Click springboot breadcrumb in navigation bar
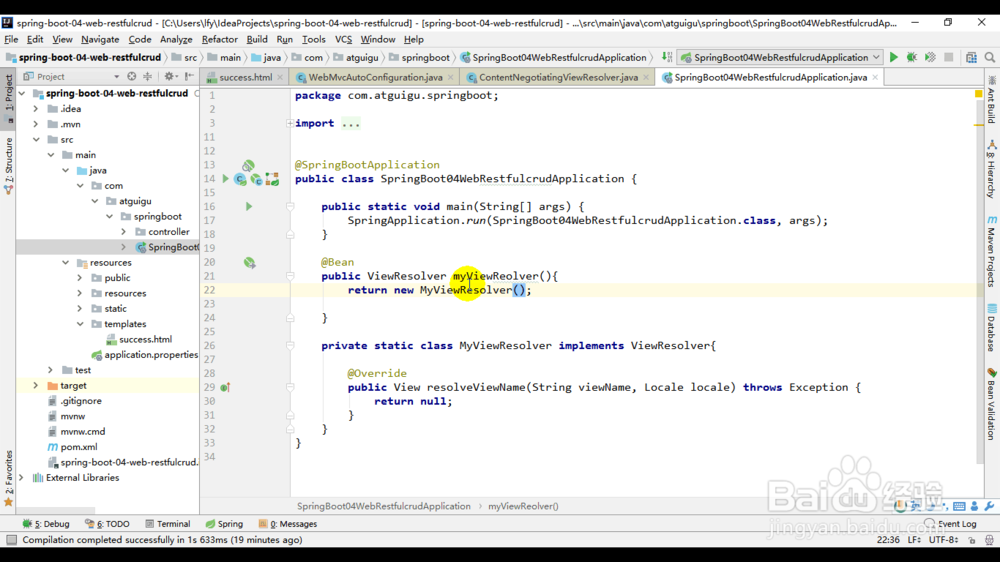1000x562 pixels. pyautogui.click(x=425, y=57)
